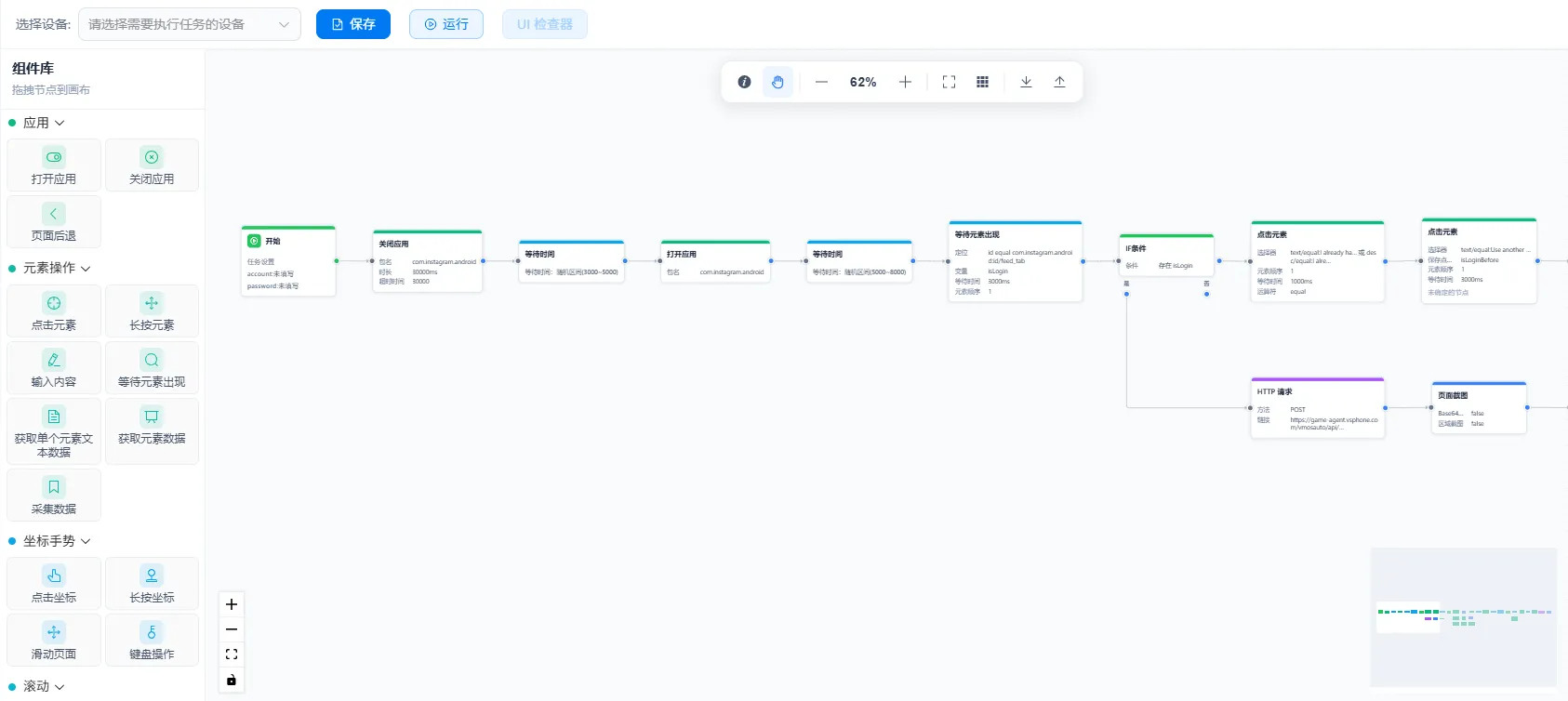The width and height of the screenshot is (1568, 701).
Task: Collapse the 元素操作 category section
Action: pos(49,268)
